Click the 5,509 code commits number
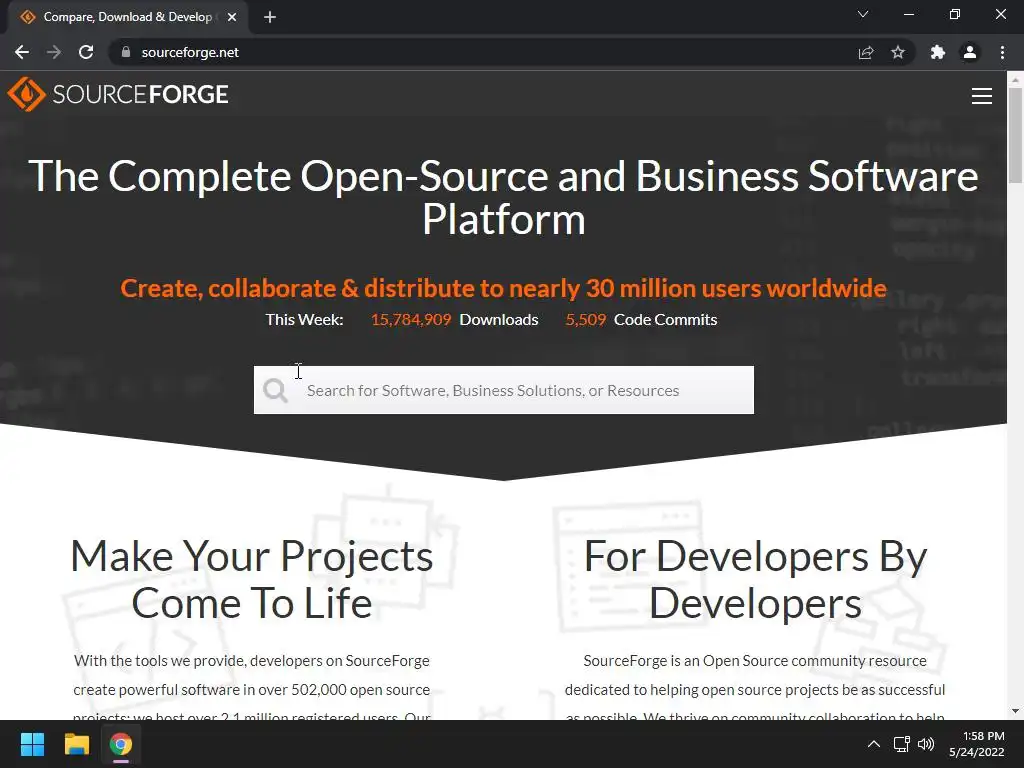 click(x=586, y=319)
